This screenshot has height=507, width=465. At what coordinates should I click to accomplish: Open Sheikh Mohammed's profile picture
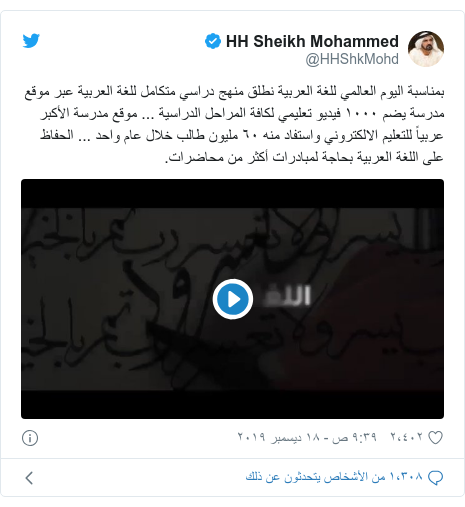426,49
